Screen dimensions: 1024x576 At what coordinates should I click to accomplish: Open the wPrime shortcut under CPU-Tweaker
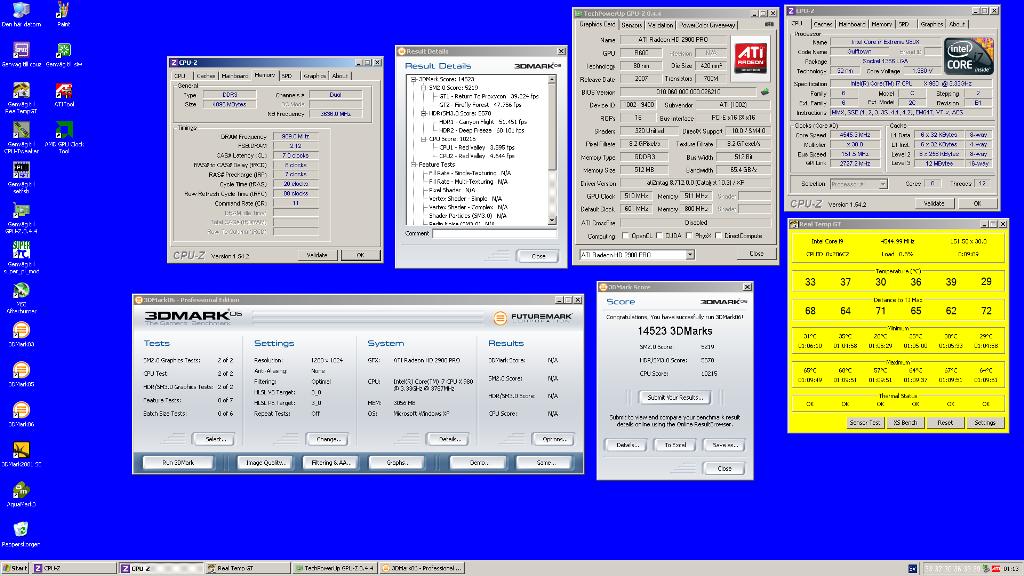click(21, 175)
